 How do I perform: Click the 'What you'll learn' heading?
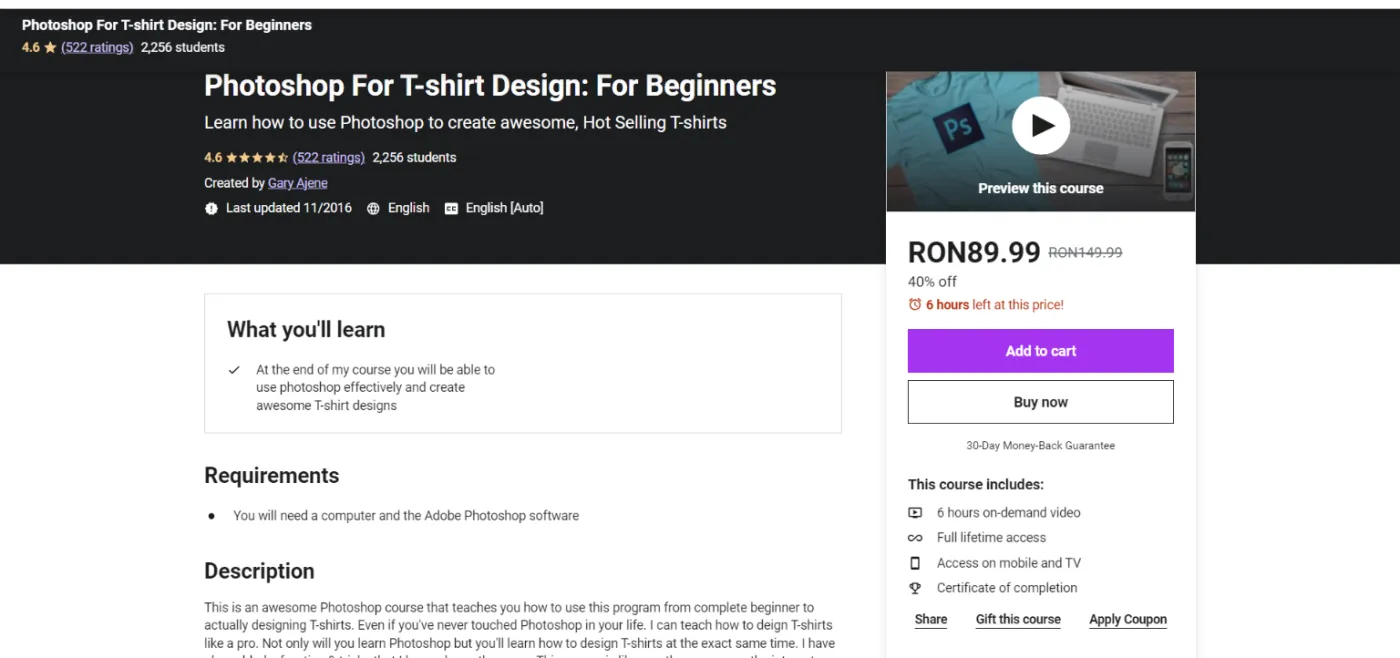click(306, 330)
